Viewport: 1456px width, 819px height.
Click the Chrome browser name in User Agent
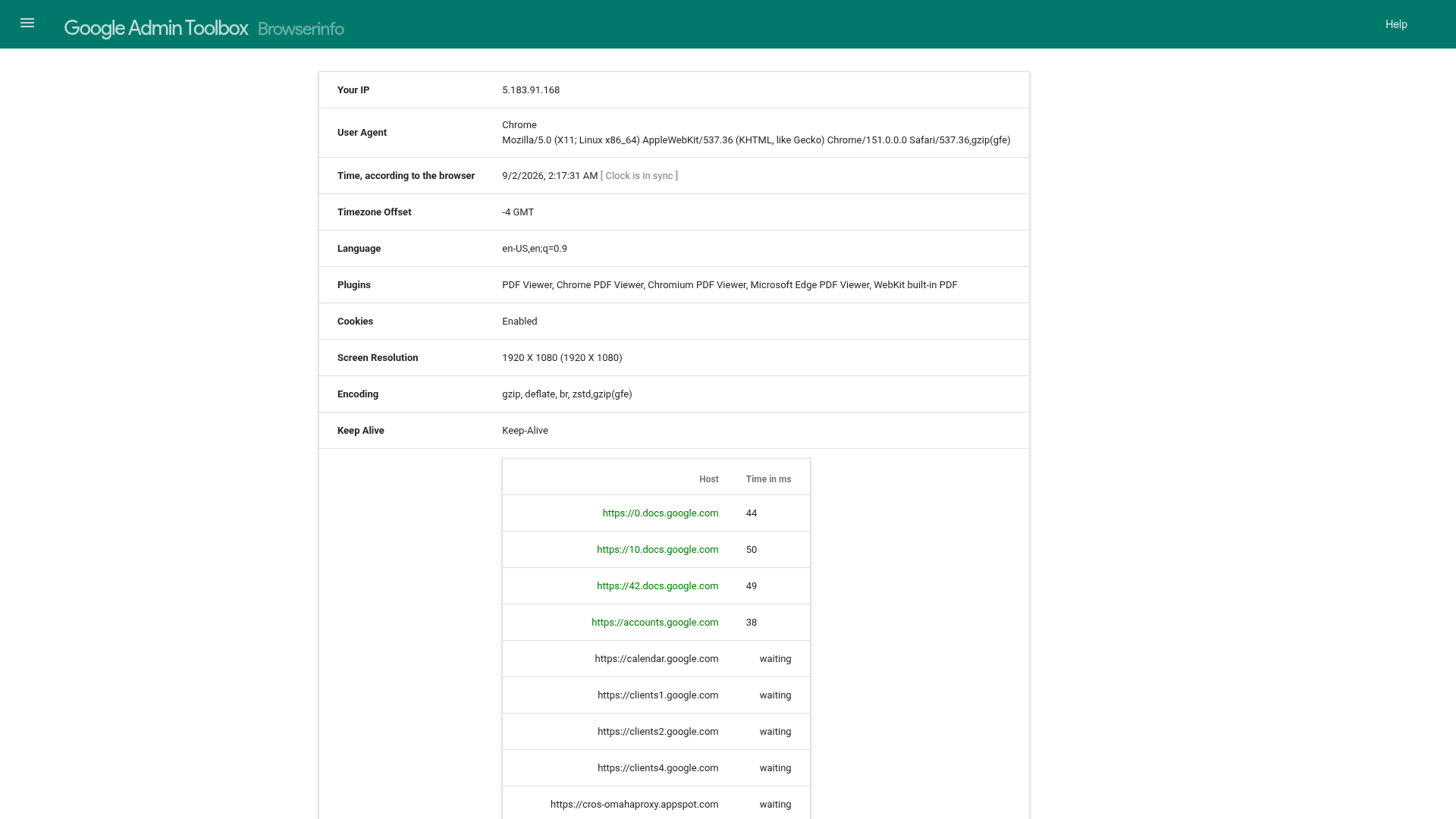519,125
